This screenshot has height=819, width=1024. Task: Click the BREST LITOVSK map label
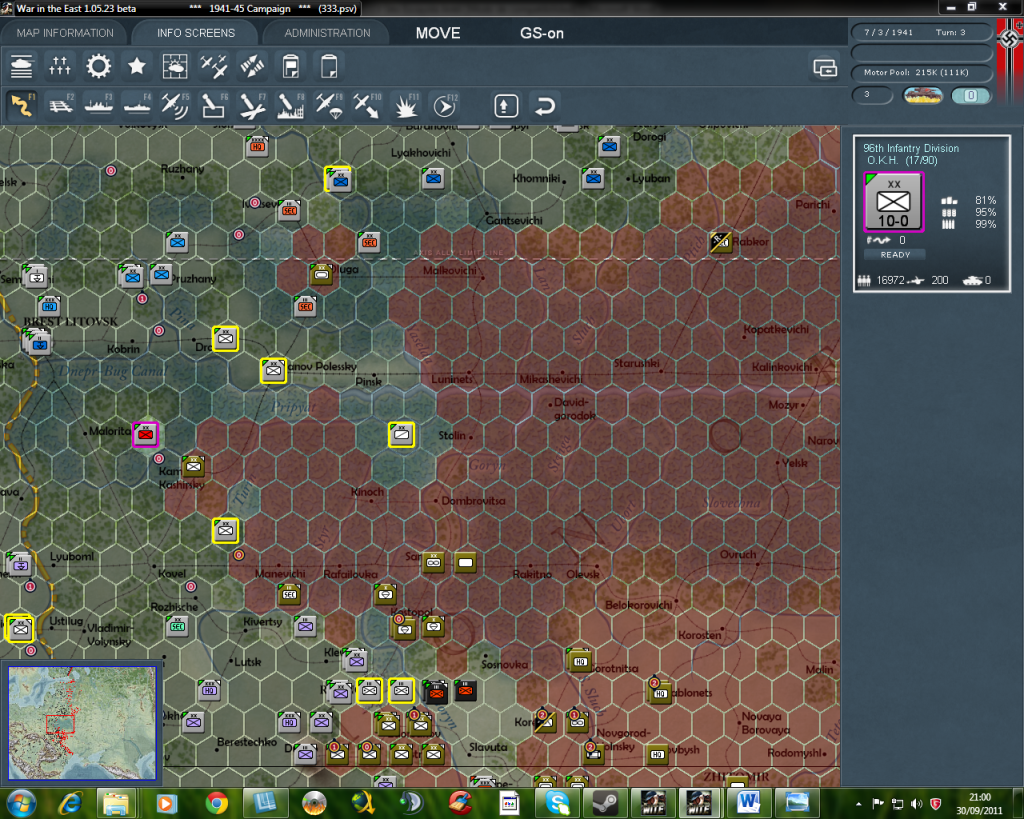pyautogui.click(x=71, y=321)
